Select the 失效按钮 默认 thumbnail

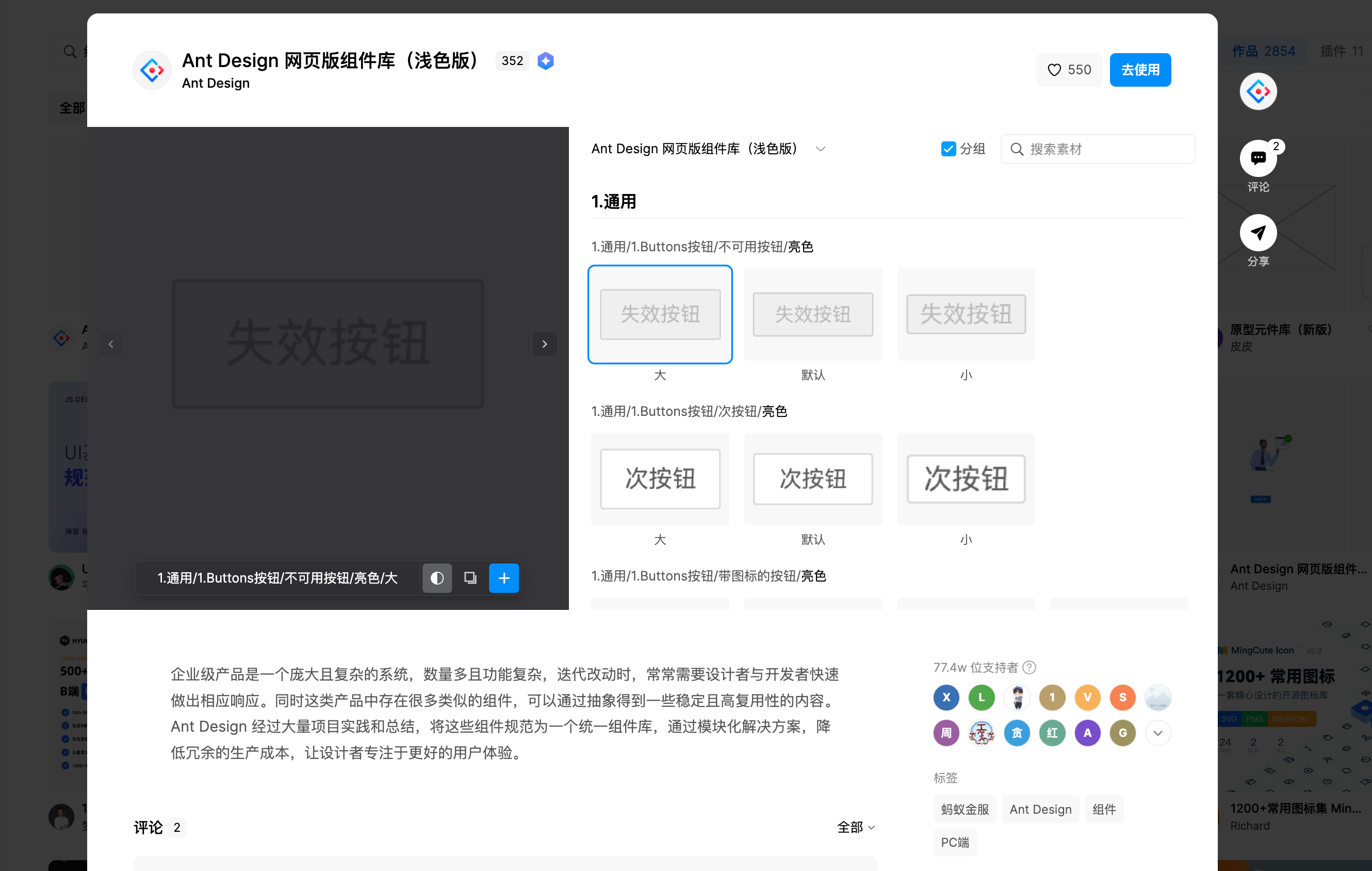pyautogui.click(x=812, y=315)
